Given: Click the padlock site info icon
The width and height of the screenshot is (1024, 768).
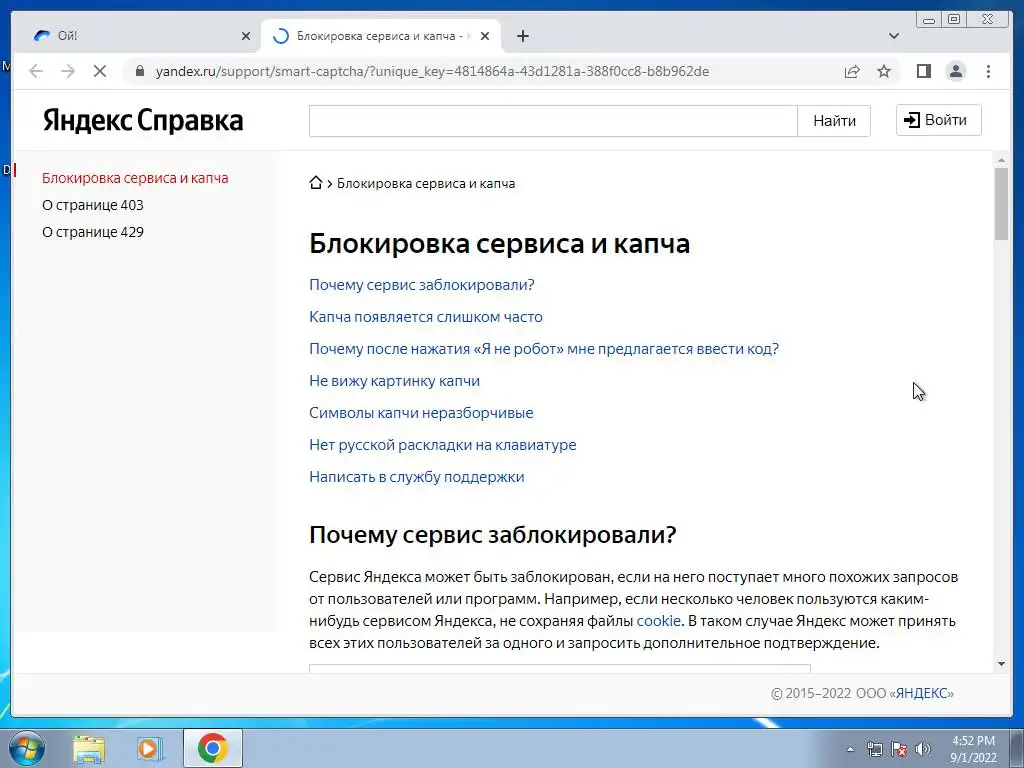Looking at the screenshot, I should 140,71.
